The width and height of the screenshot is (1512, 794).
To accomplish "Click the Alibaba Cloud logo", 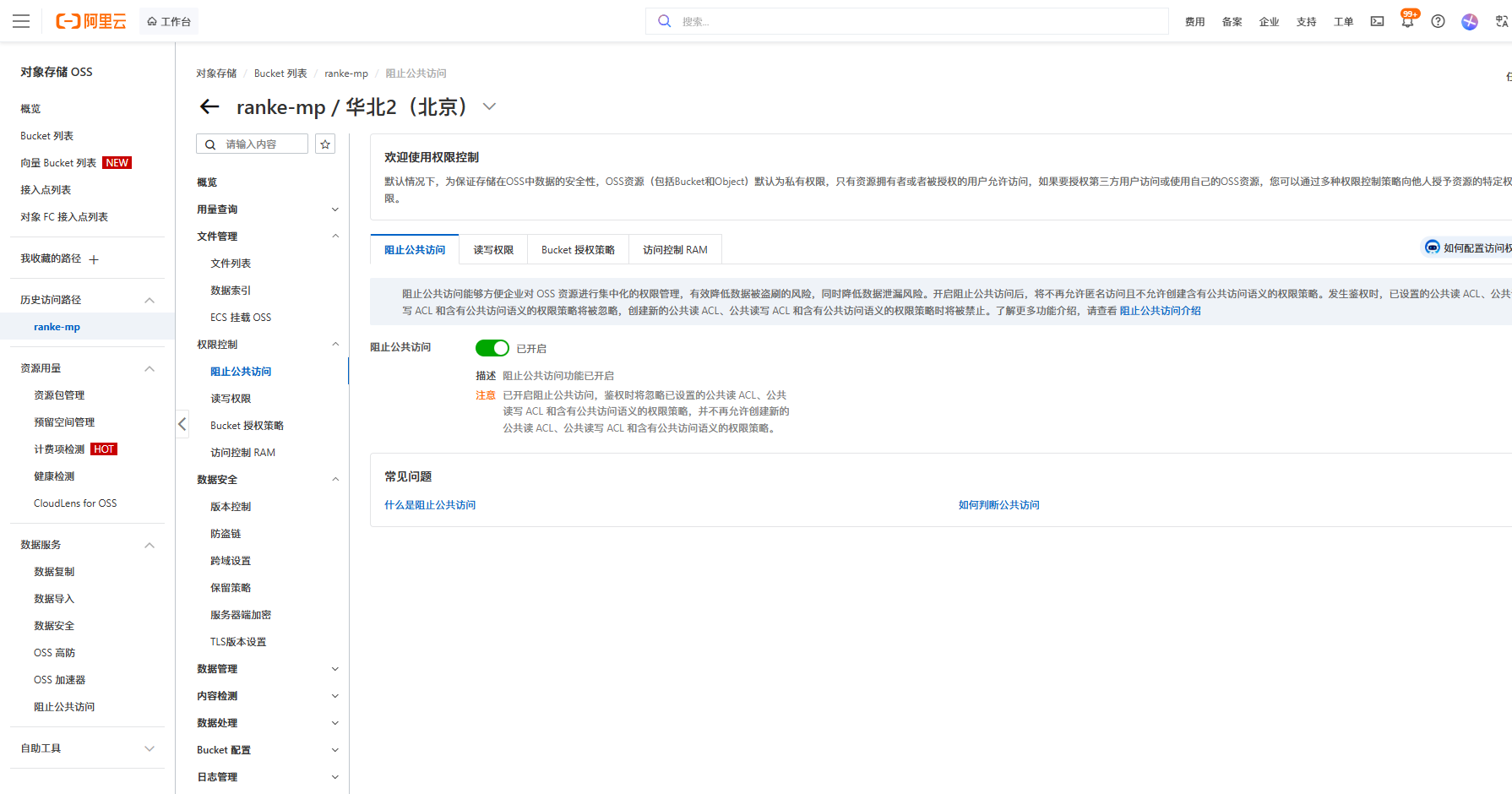I will tap(91, 21).
